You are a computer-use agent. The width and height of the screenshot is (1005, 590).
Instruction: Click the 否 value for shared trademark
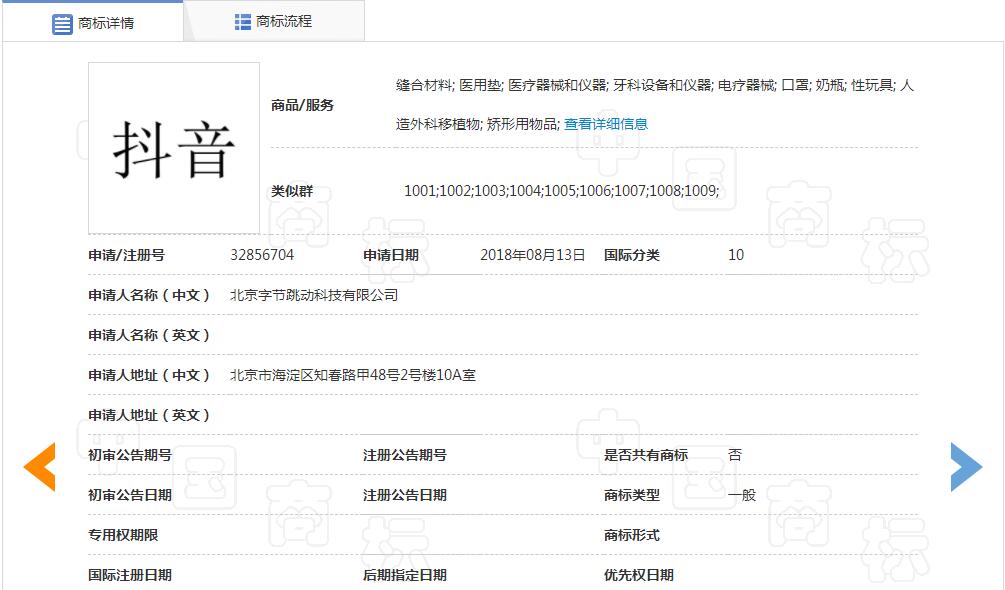click(x=735, y=455)
